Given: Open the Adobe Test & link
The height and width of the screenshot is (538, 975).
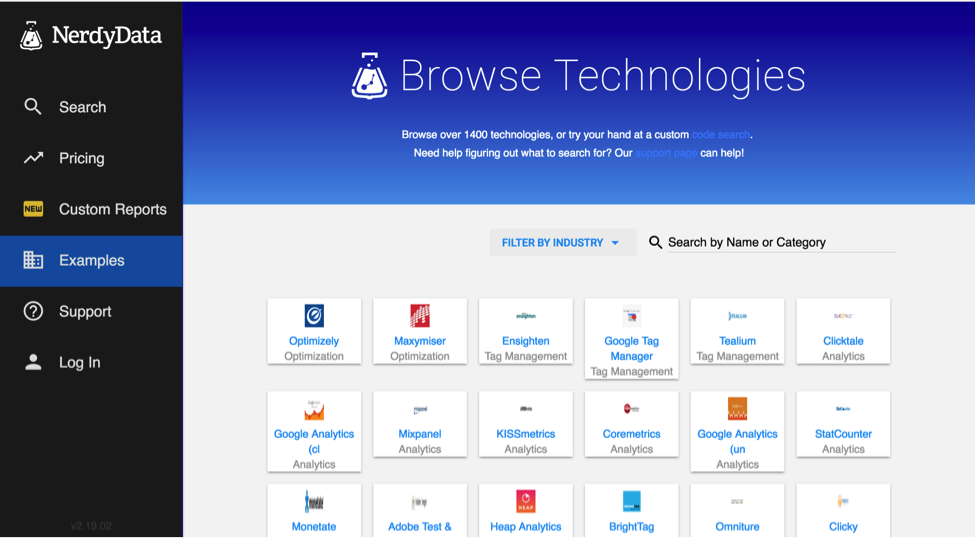Looking at the screenshot, I should [x=420, y=526].
